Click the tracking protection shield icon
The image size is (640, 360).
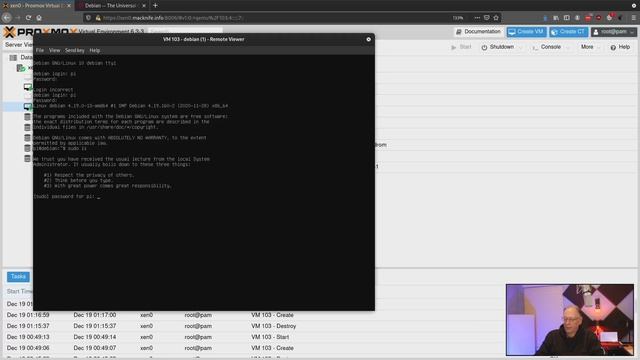click(89, 18)
